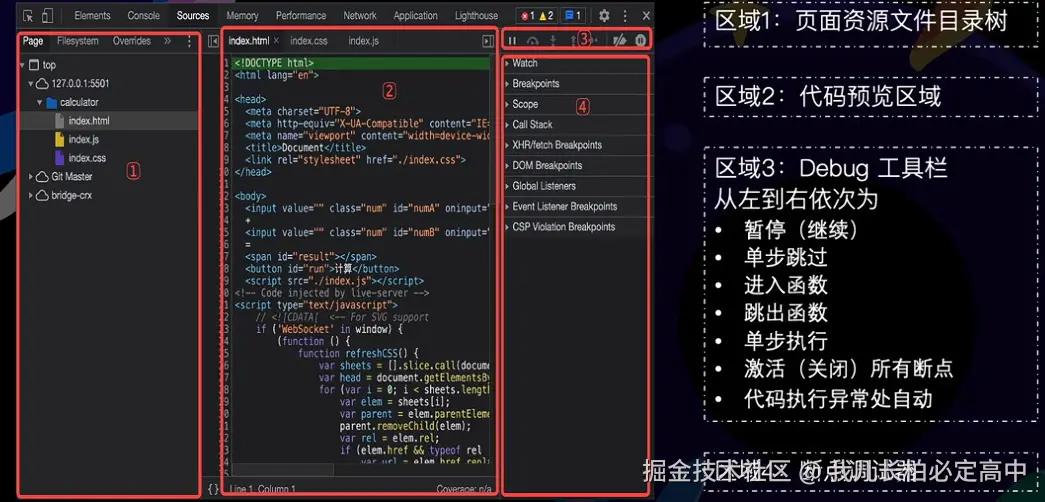Open index.js in file tree
The image size is (1045, 502).
tap(83, 139)
